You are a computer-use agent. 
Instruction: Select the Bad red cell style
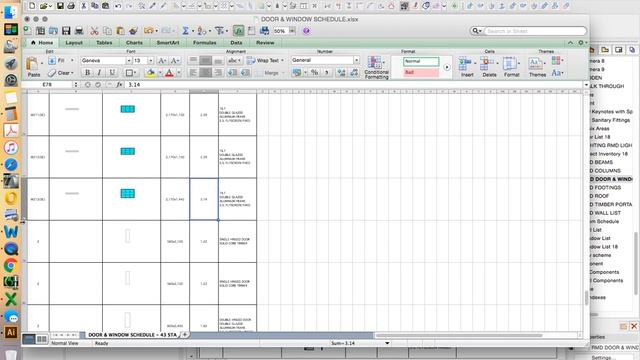(421, 72)
